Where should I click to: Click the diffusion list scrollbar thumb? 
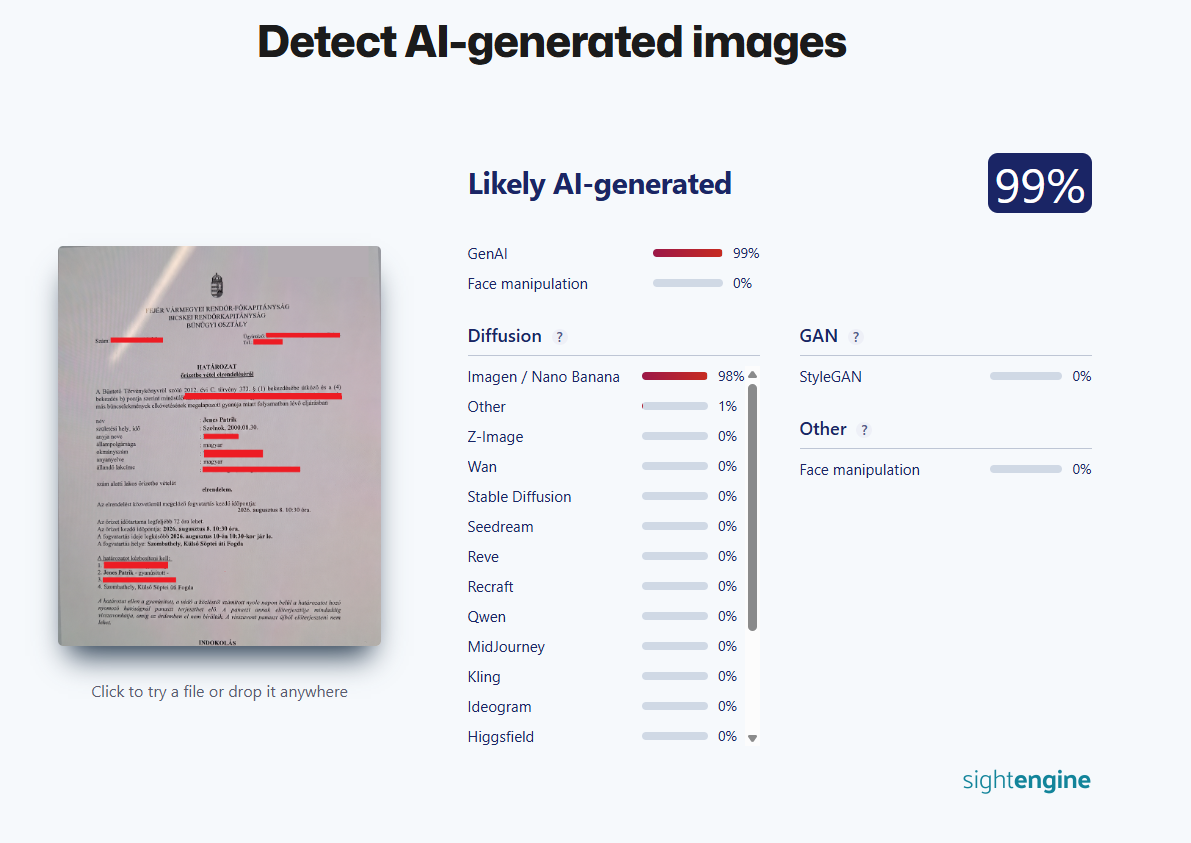coord(753,507)
